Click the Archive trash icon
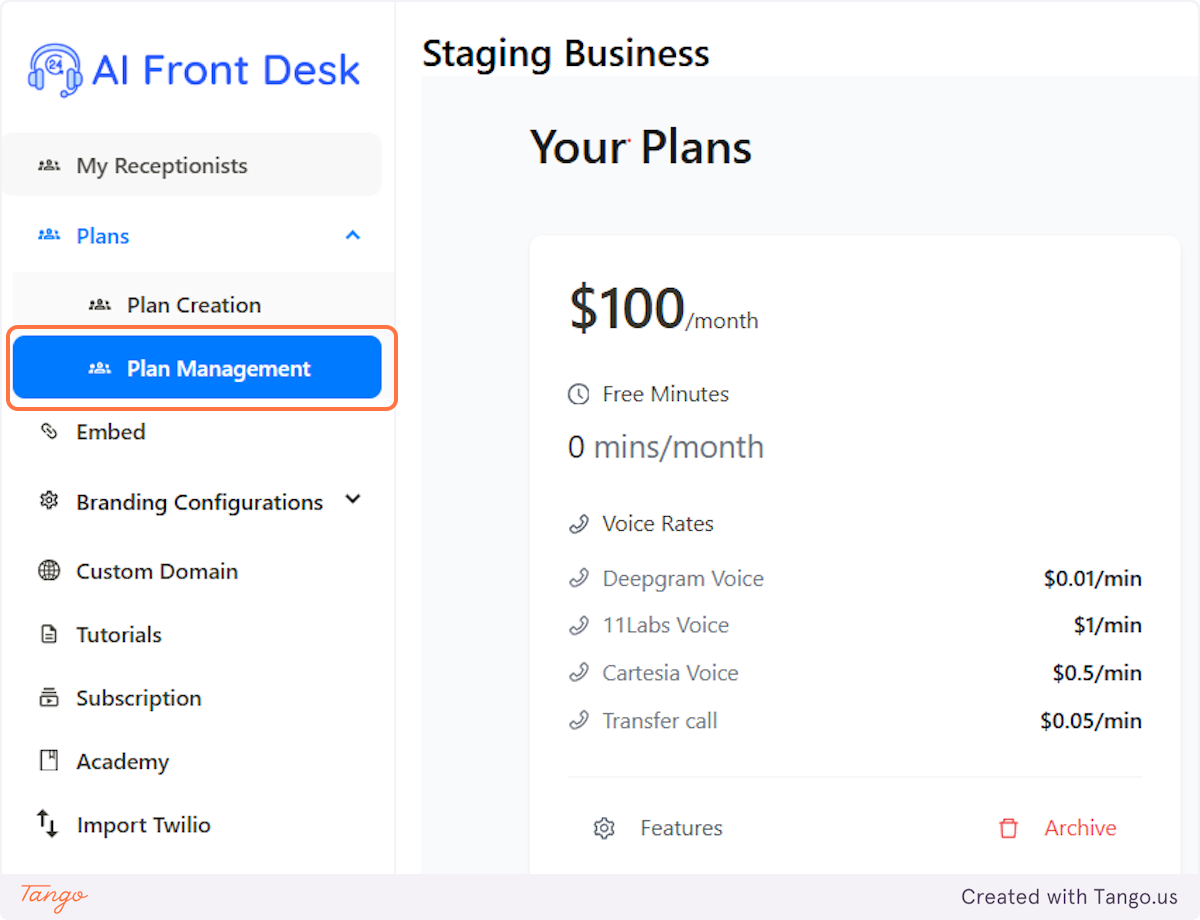Image resolution: width=1200 pixels, height=920 pixels. [1008, 828]
